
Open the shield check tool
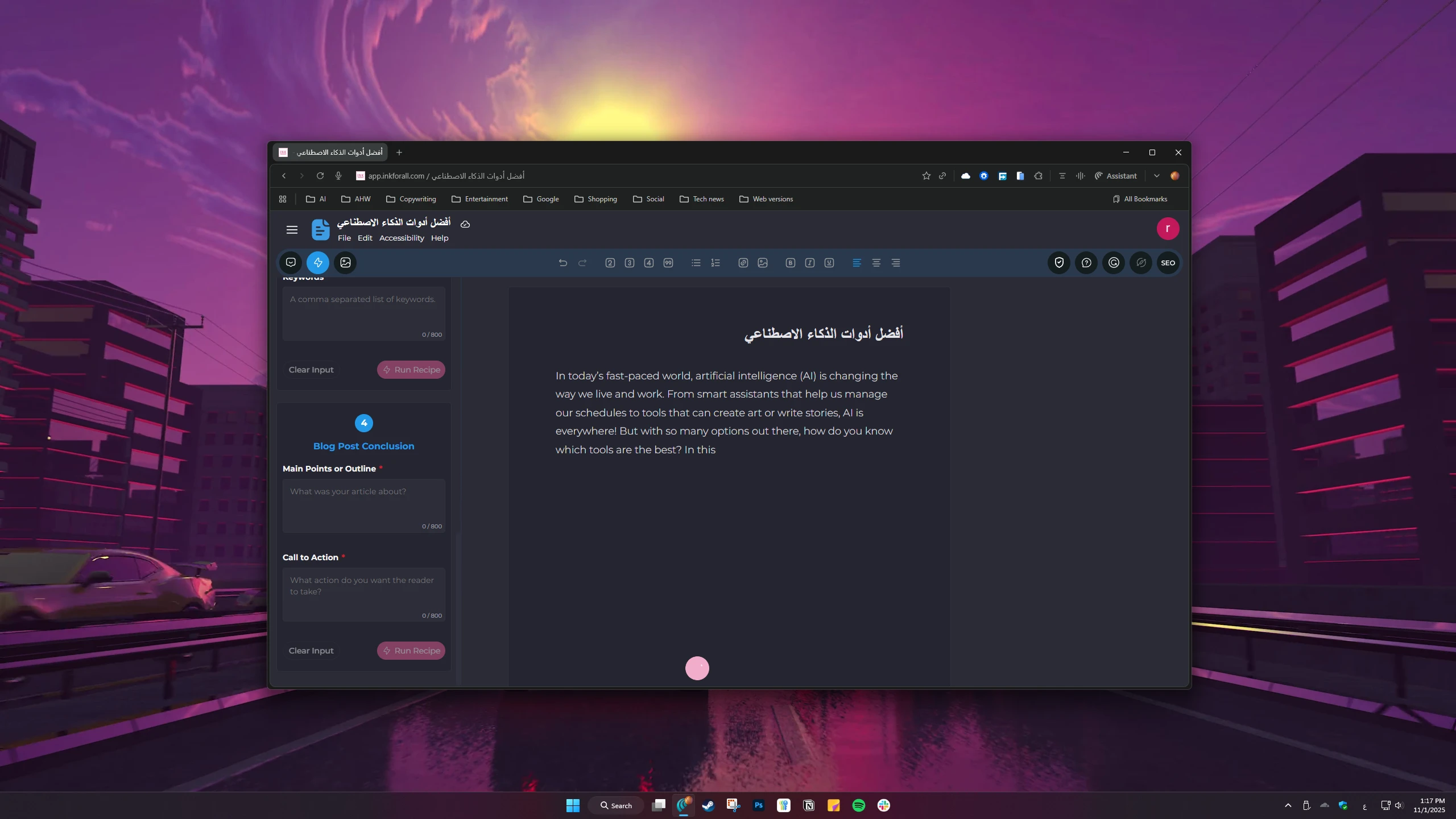pyautogui.click(x=1059, y=263)
